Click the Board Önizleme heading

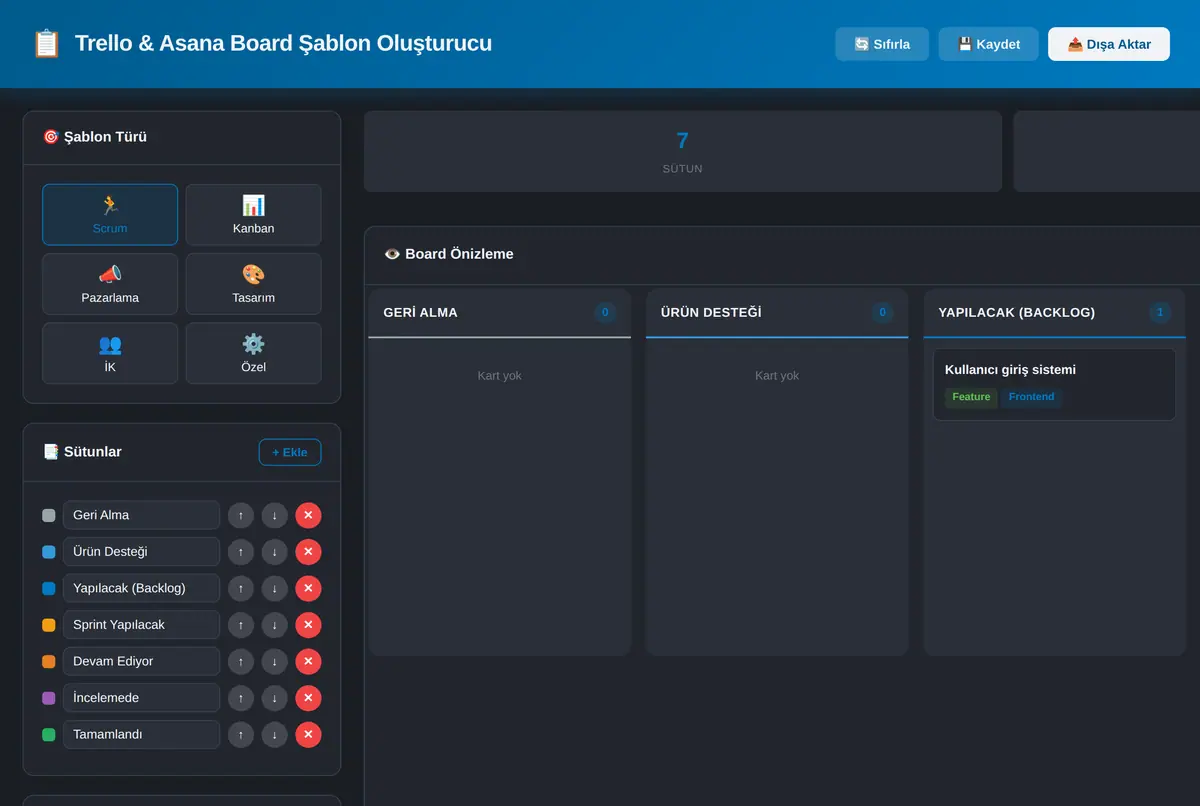click(449, 254)
